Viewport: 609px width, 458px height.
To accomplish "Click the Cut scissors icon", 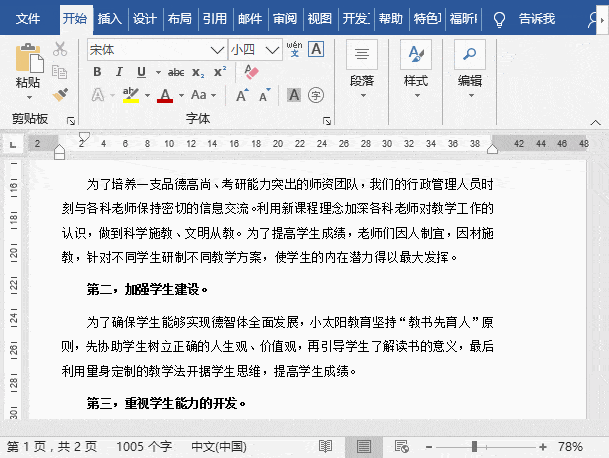I will [60, 49].
